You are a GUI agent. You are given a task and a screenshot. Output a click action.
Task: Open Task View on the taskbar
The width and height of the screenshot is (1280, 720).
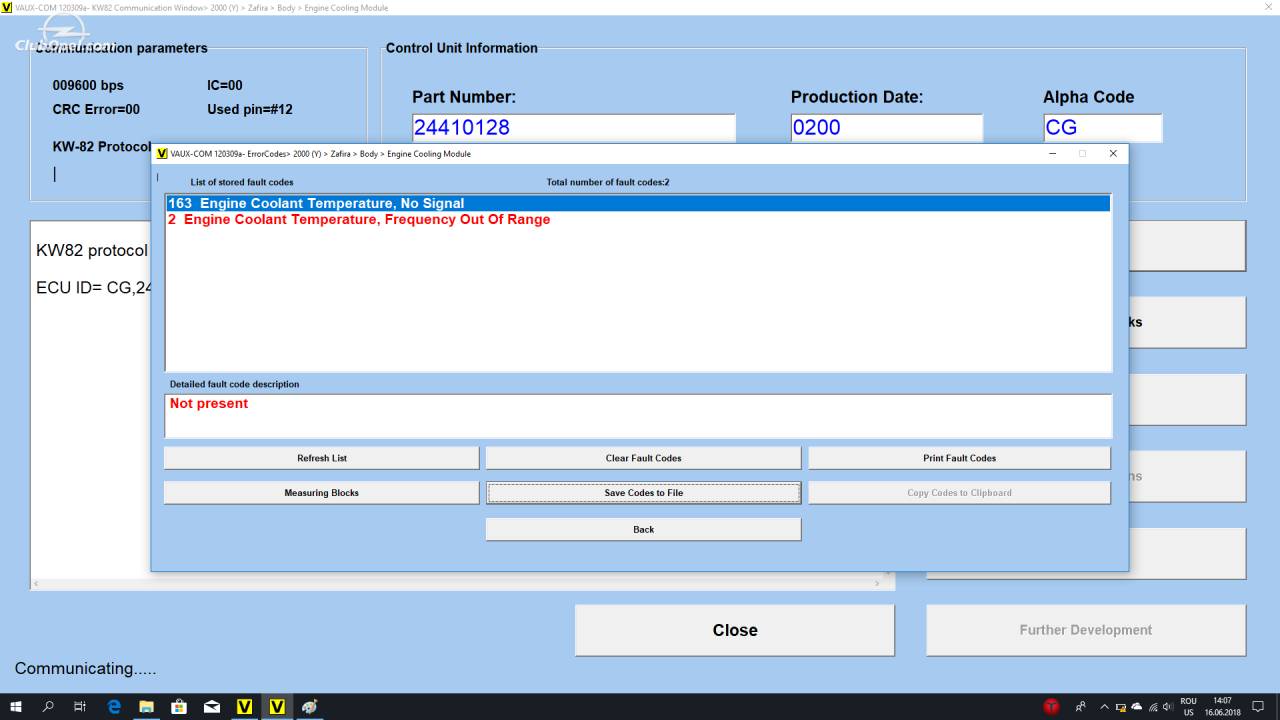click(x=80, y=707)
